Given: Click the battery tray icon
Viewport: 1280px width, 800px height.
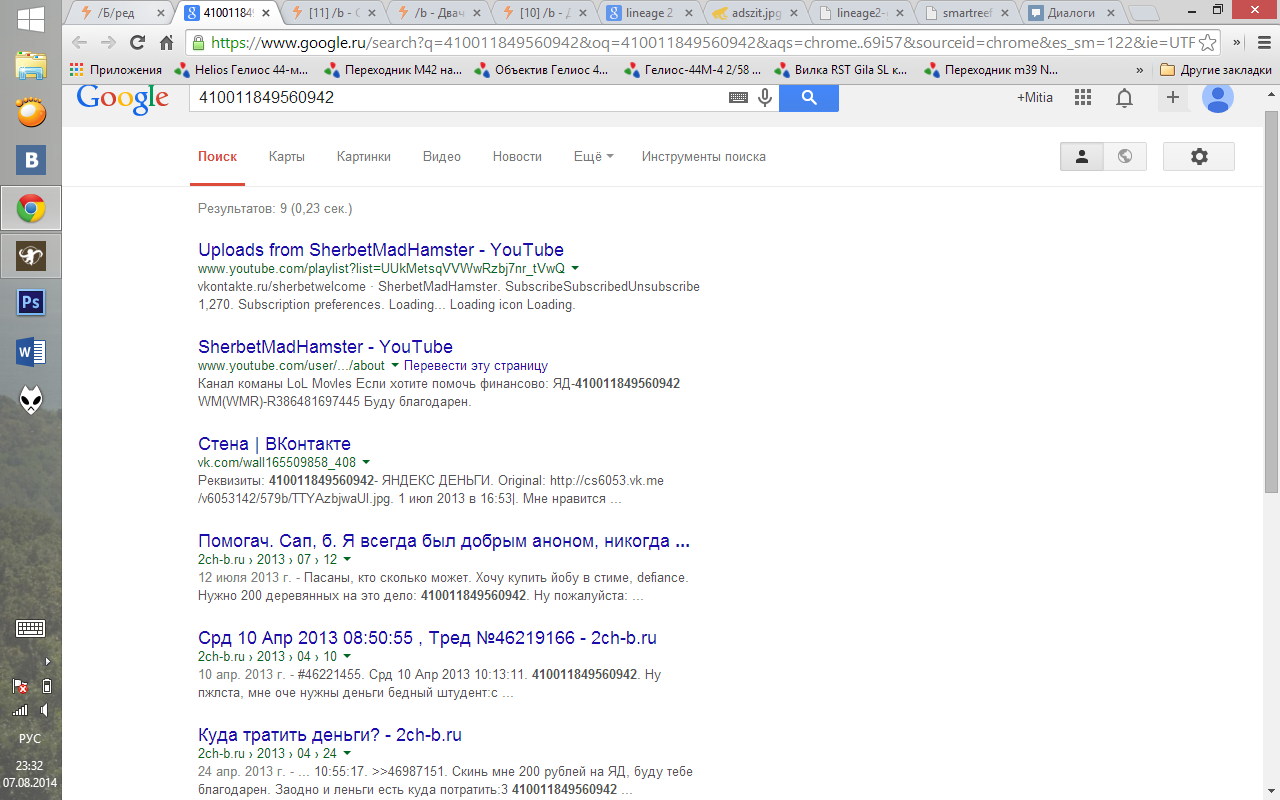Looking at the screenshot, I should [46, 687].
